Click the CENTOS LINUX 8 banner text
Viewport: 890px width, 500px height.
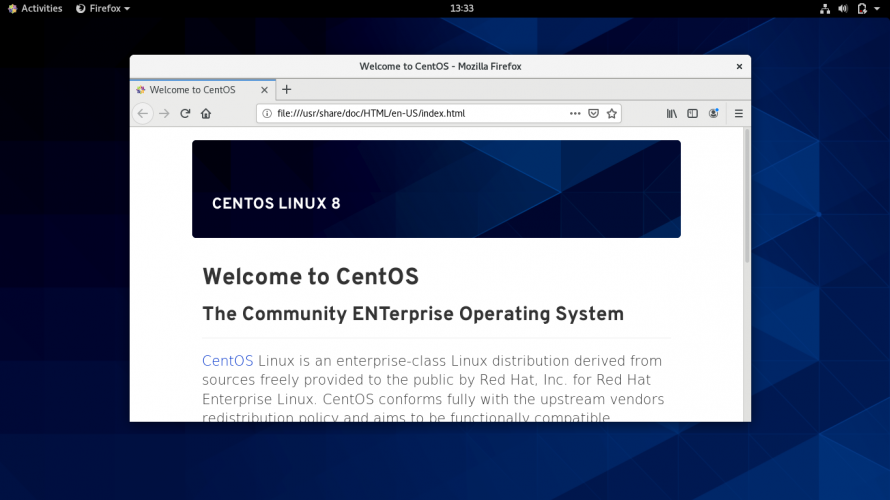coord(276,204)
